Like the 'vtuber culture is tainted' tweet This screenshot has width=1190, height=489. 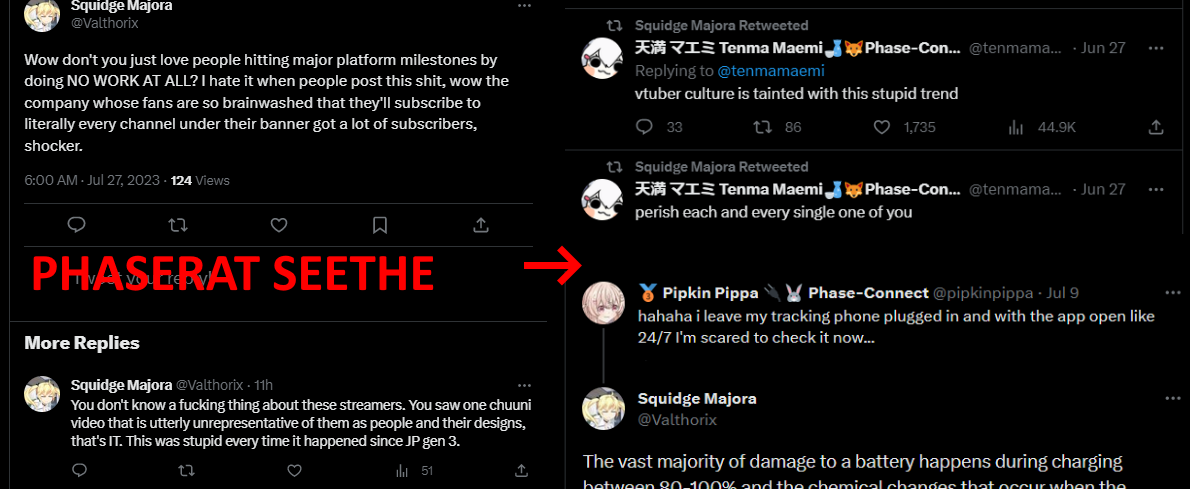pyautogui.click(x=881, y=128)
